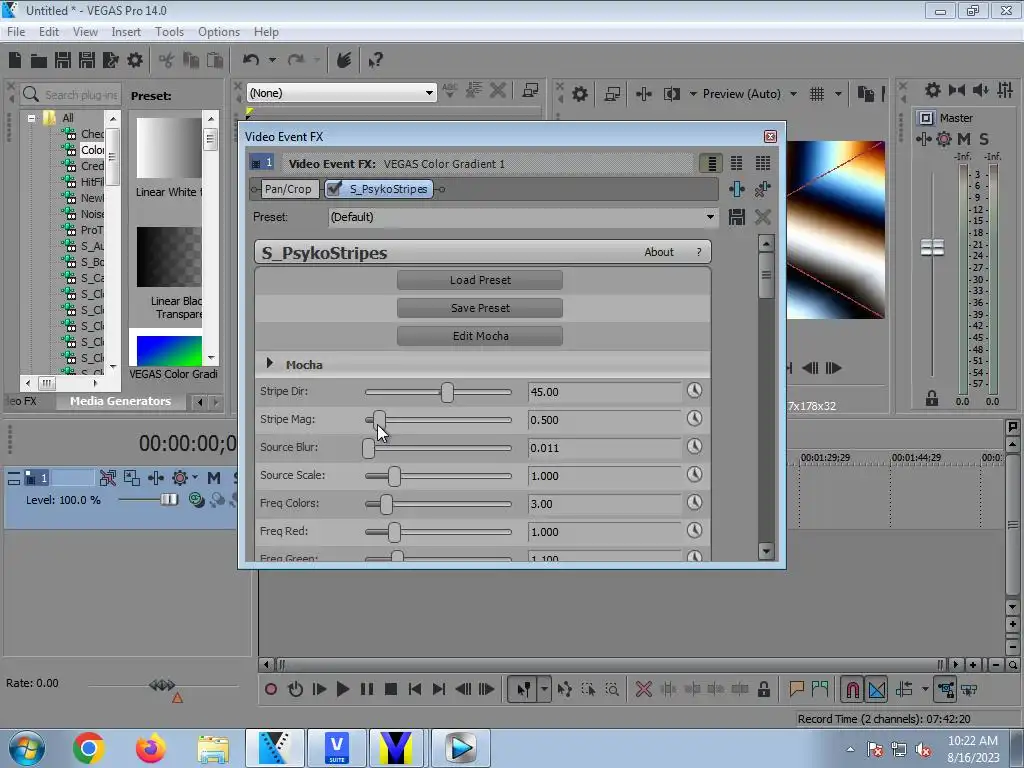This screenshot has width=1024, height=768.
Task: Toggle Automatic Crossfades icon
Action: tap(877, 689)
